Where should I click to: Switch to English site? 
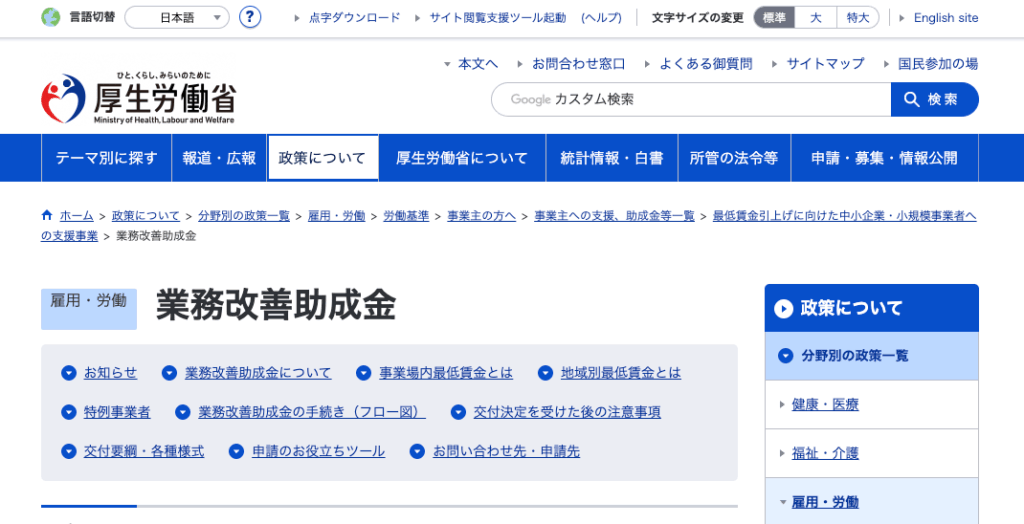(946, 18)
